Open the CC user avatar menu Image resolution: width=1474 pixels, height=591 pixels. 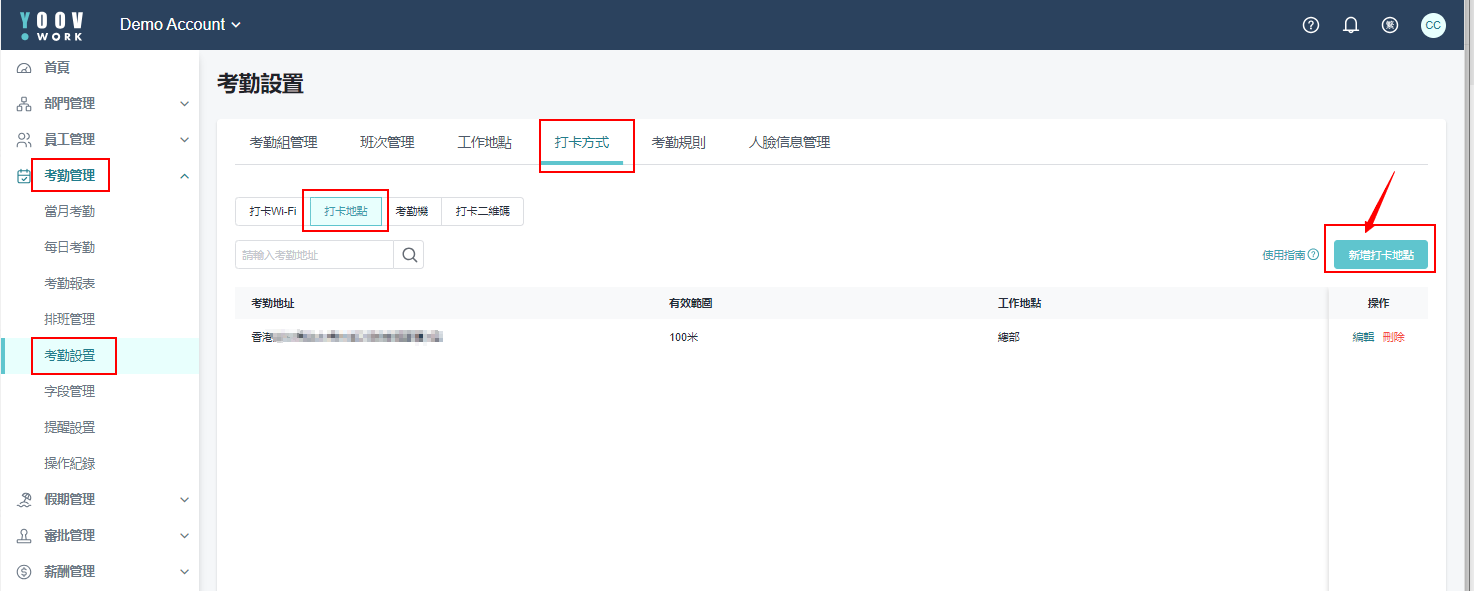[x=1433, y=25]
